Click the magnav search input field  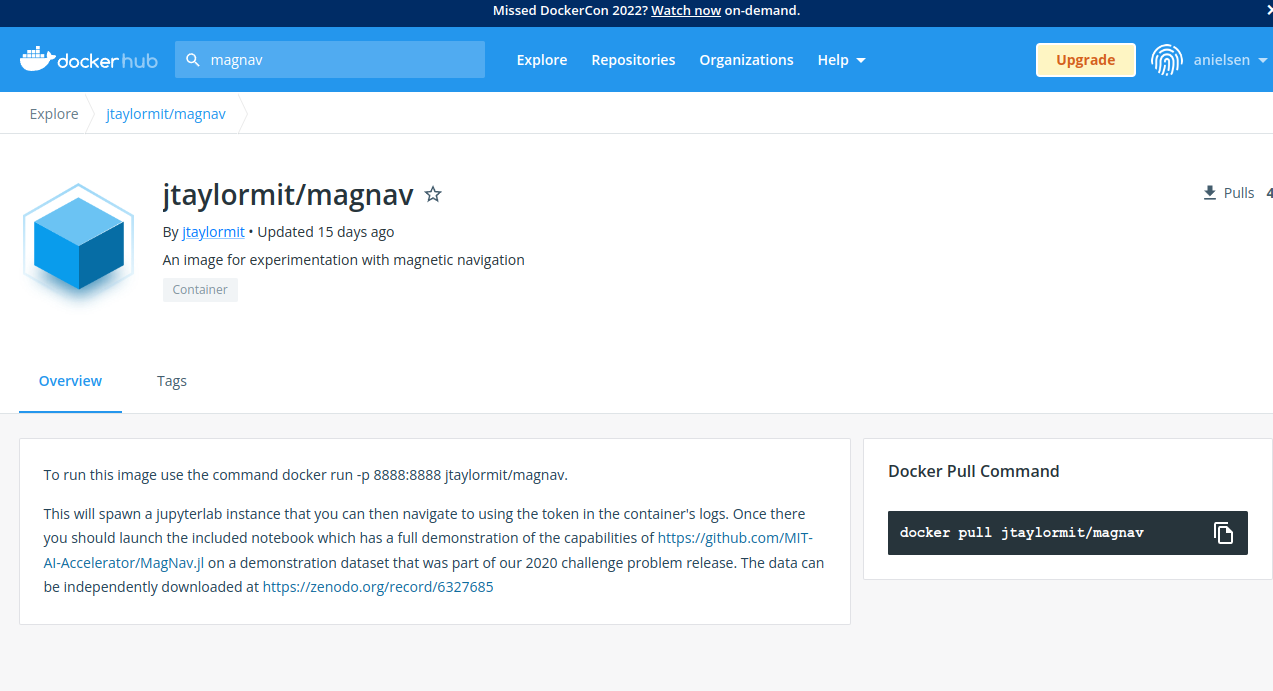[x=340, y=60]
